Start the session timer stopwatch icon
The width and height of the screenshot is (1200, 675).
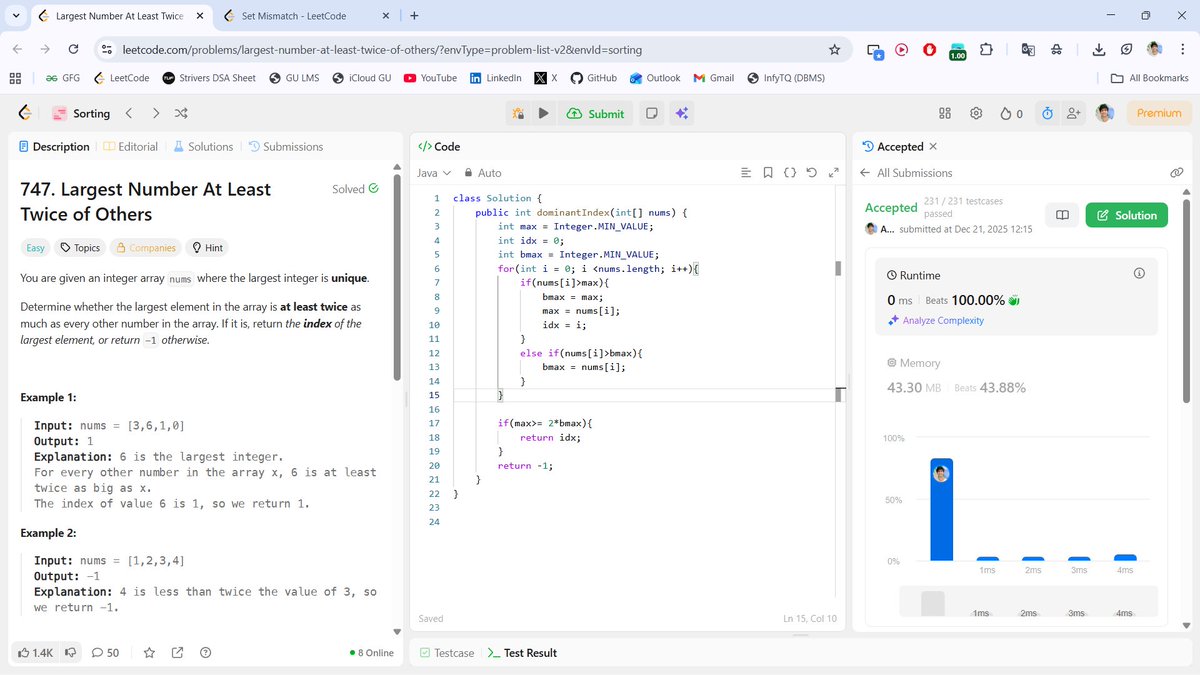(x=1046, y=113)
